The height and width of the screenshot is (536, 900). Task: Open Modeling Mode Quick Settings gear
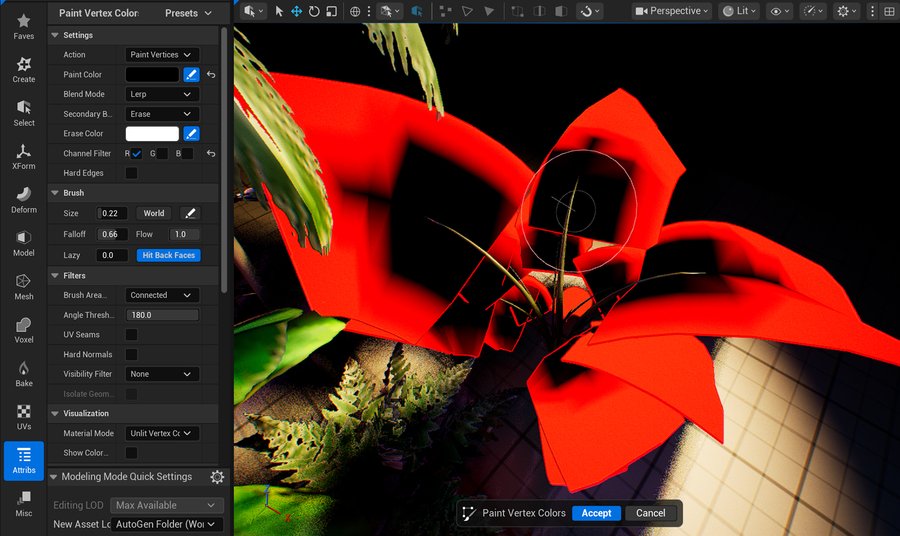click(x=217, y=477)
